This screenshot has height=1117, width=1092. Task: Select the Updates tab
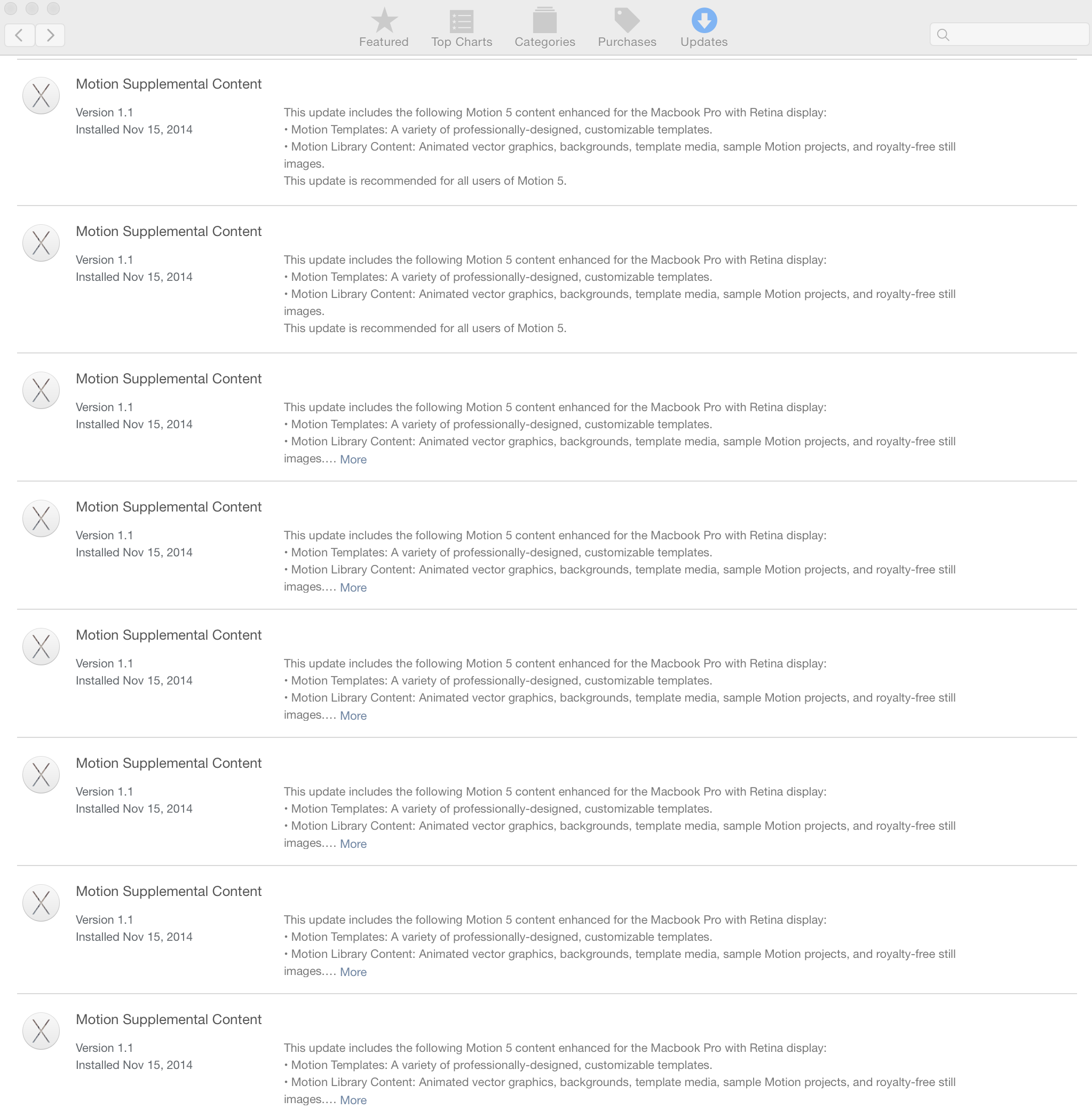pyautogui.click(x=704, y=28)
